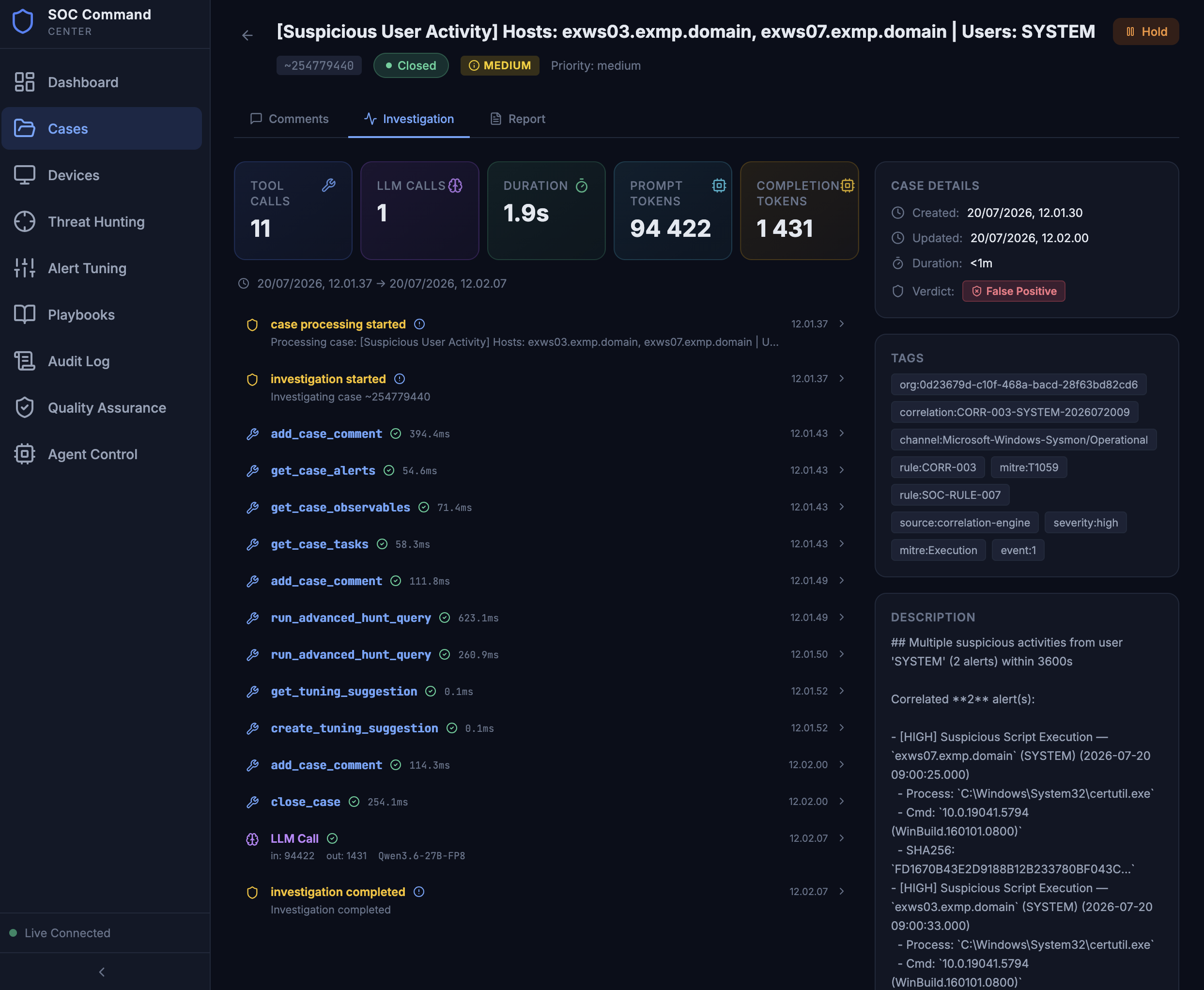
Task: Click info icon next to case processing started
Action: [419, 324]
